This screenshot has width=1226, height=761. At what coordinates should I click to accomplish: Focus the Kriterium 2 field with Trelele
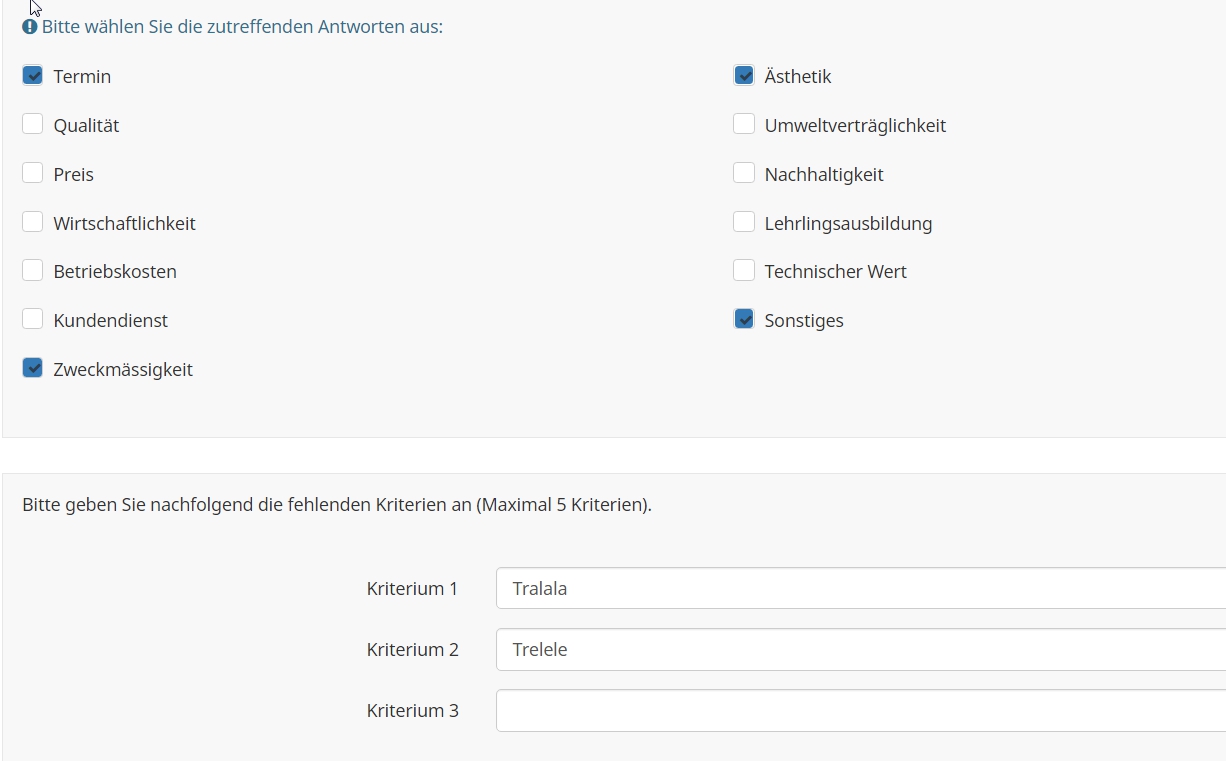860,649
